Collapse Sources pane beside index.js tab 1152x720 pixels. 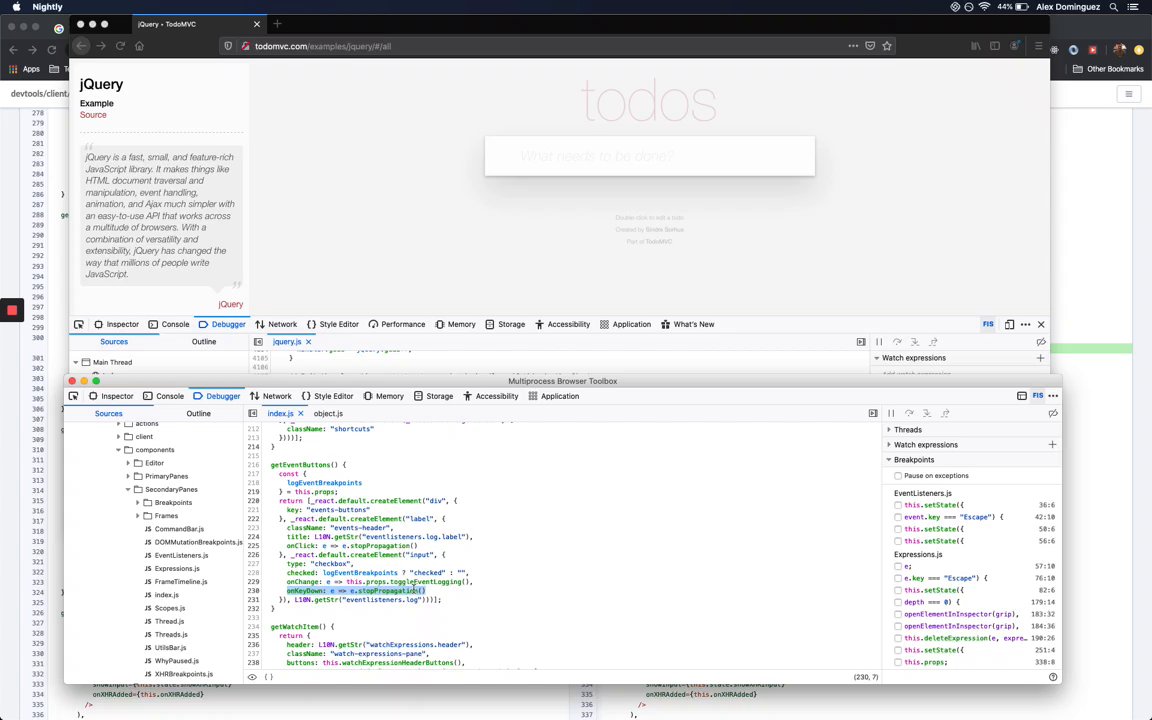pyautogui.click(x=253, y=414)
